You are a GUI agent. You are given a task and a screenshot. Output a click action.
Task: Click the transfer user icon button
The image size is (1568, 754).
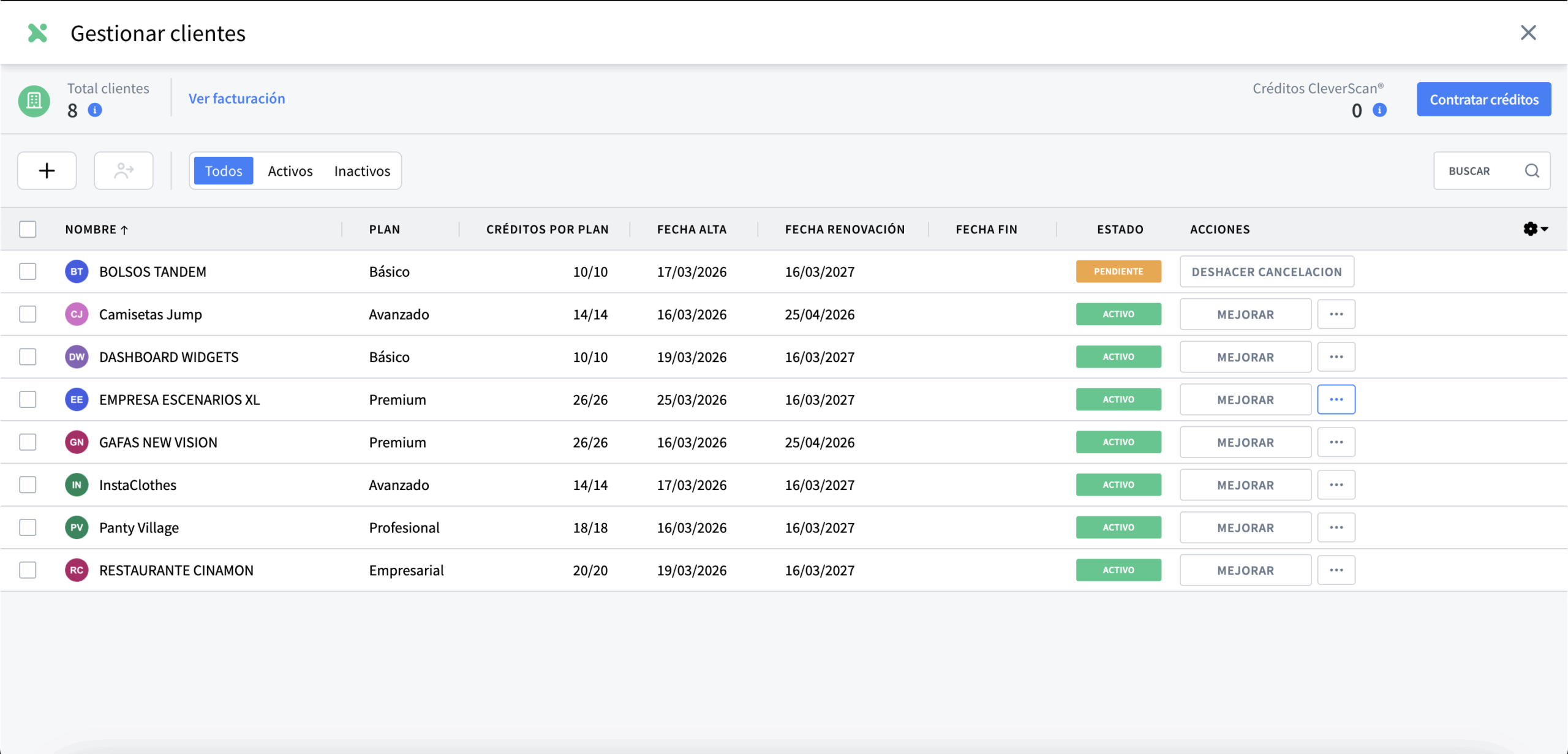click(x=123, y=171)
